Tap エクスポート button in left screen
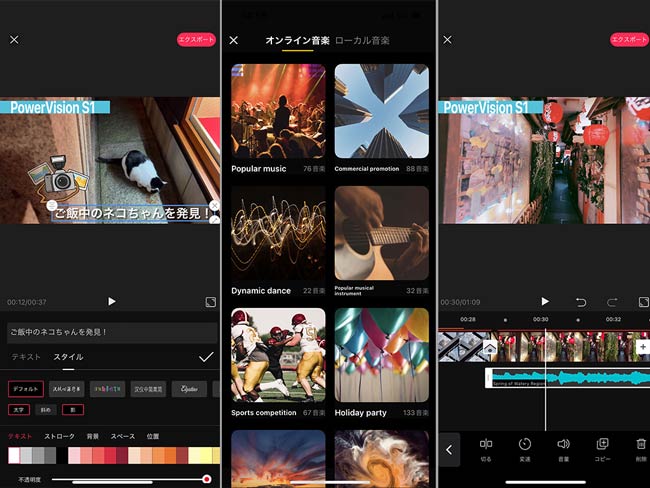Image resolution: width=650 pixels, height=488 pixels. click(x=196, y=40)
